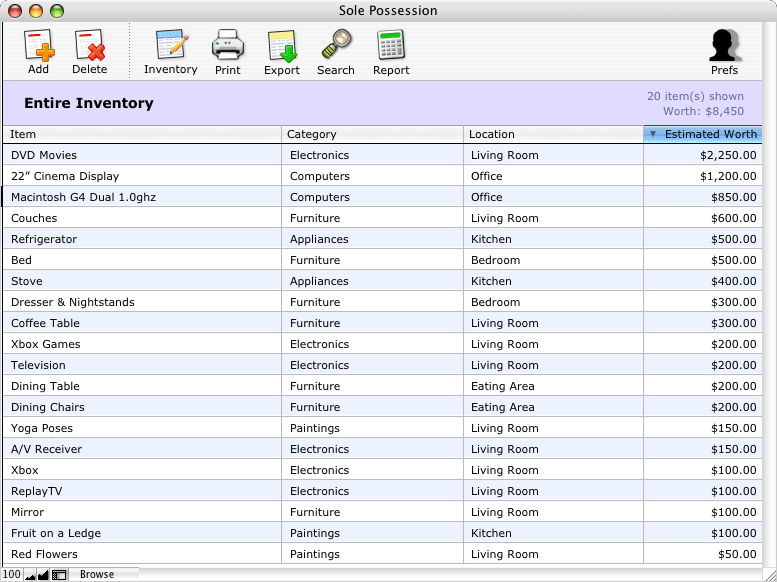
Task: Click the Worth: $8,450 total
Action: click(x=703, y=111)
